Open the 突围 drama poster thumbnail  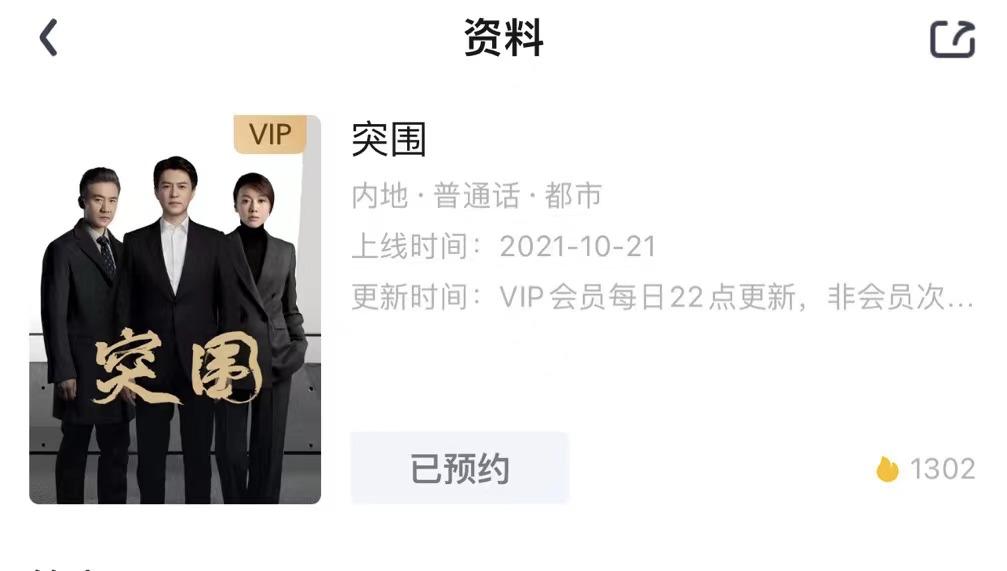tap(175, 309)
